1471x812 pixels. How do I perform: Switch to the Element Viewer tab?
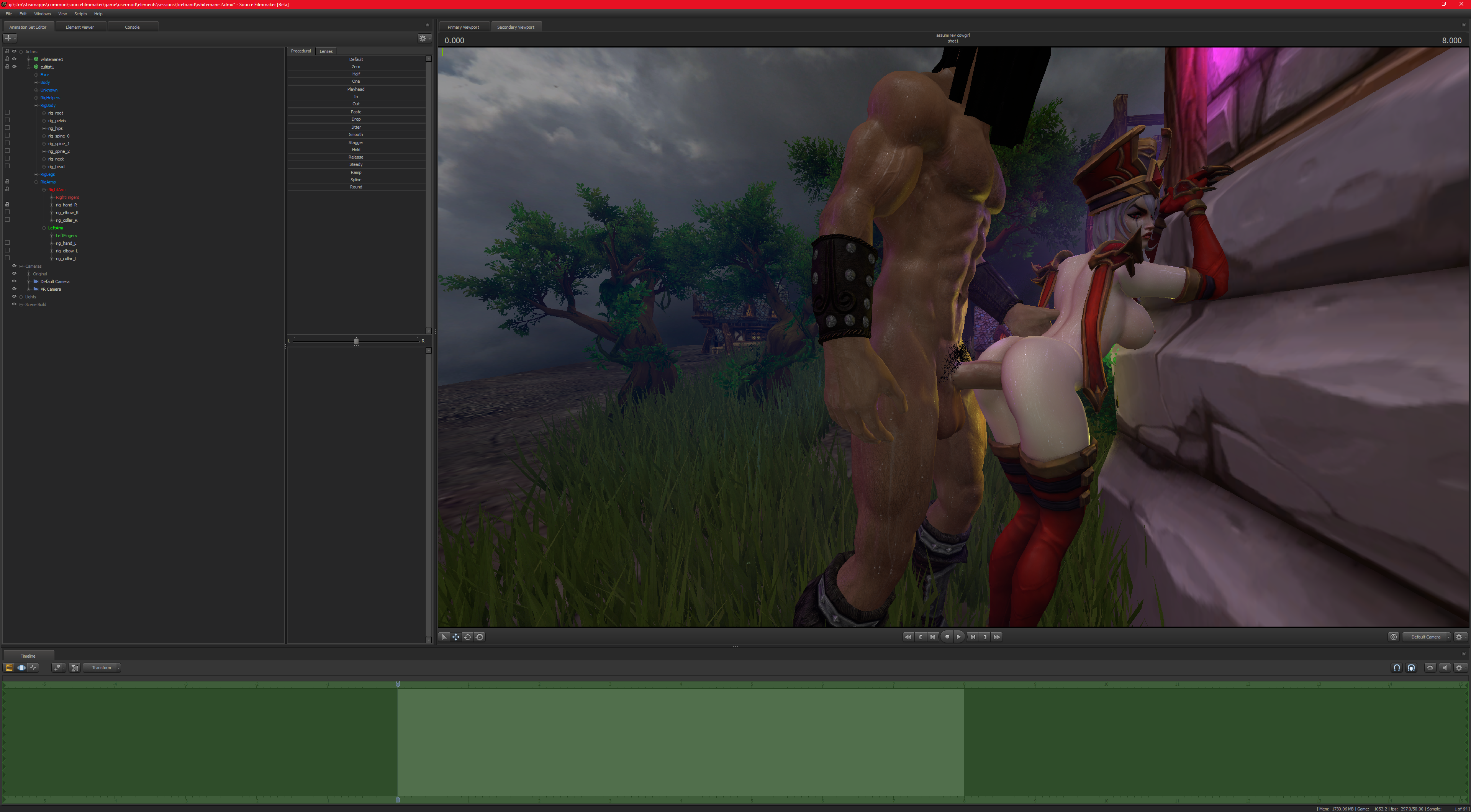[x=80, y=27]
